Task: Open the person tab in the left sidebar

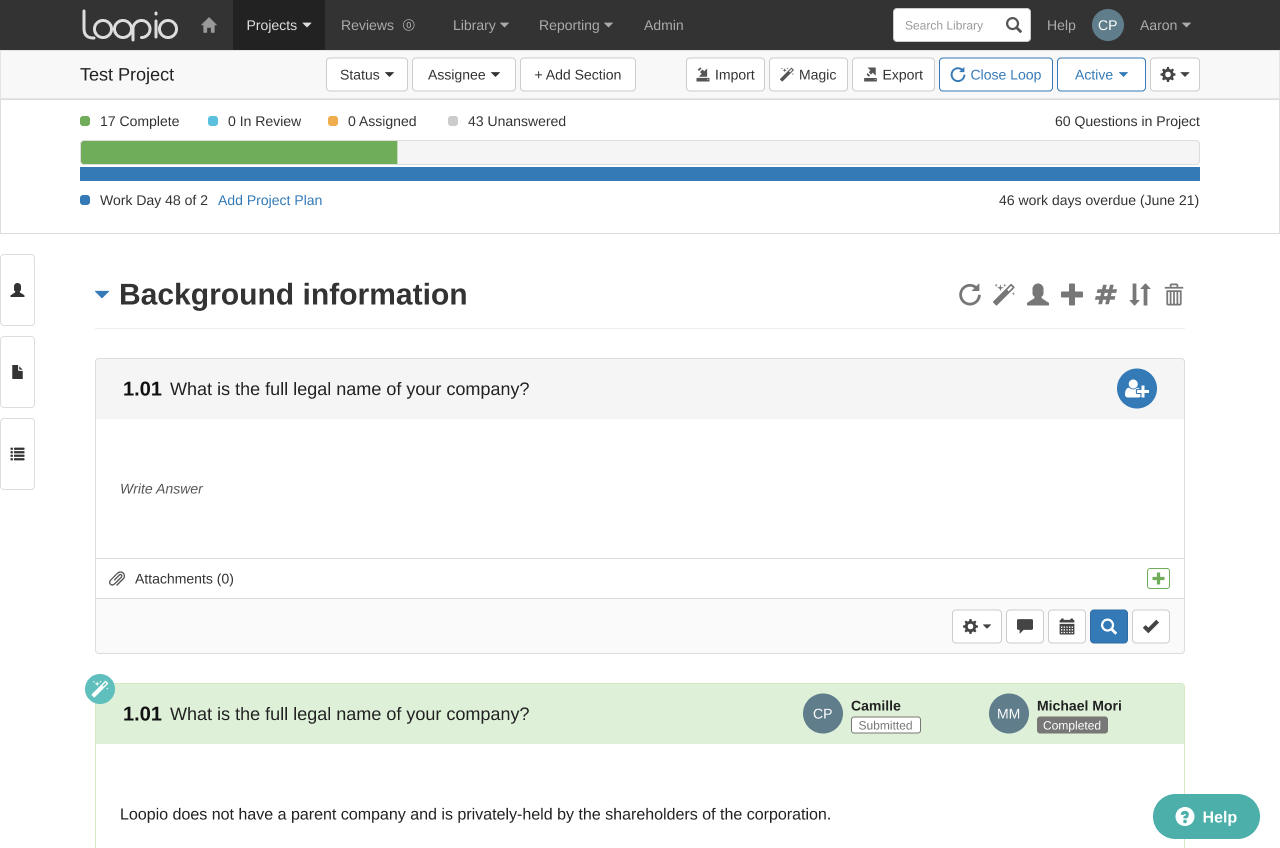Action: pos(17,290)
